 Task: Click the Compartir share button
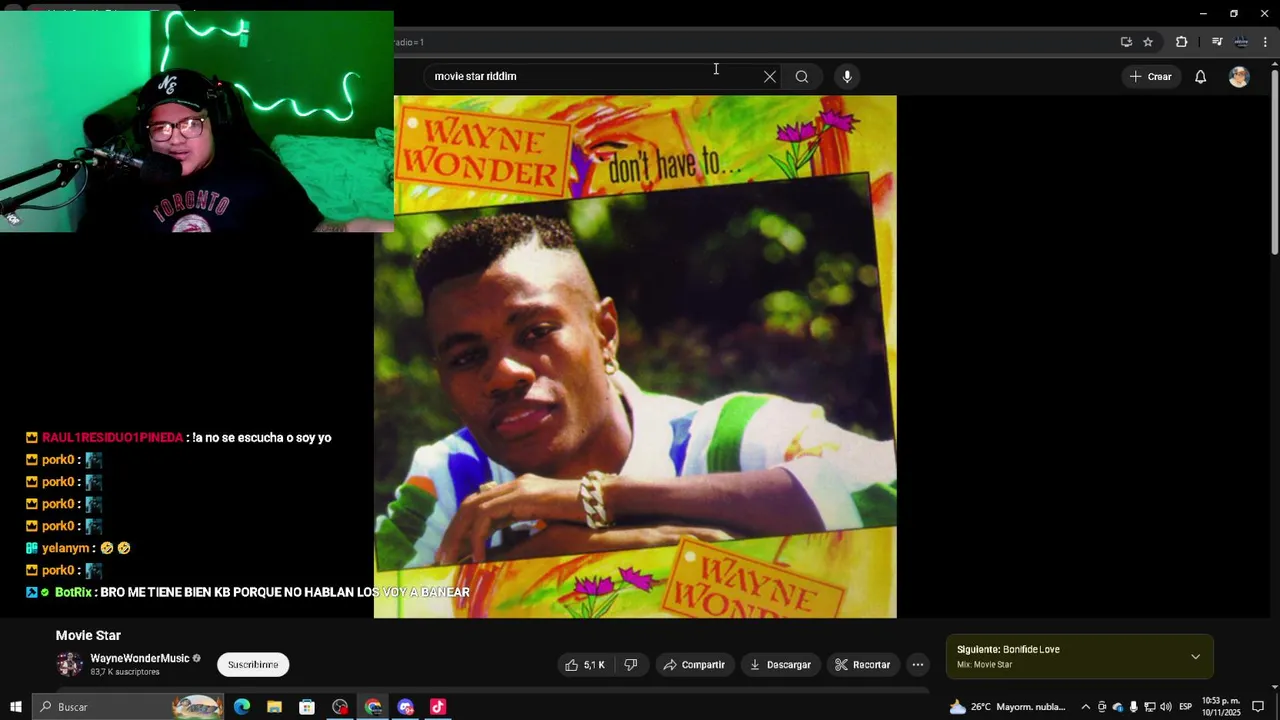coord(694,665)
